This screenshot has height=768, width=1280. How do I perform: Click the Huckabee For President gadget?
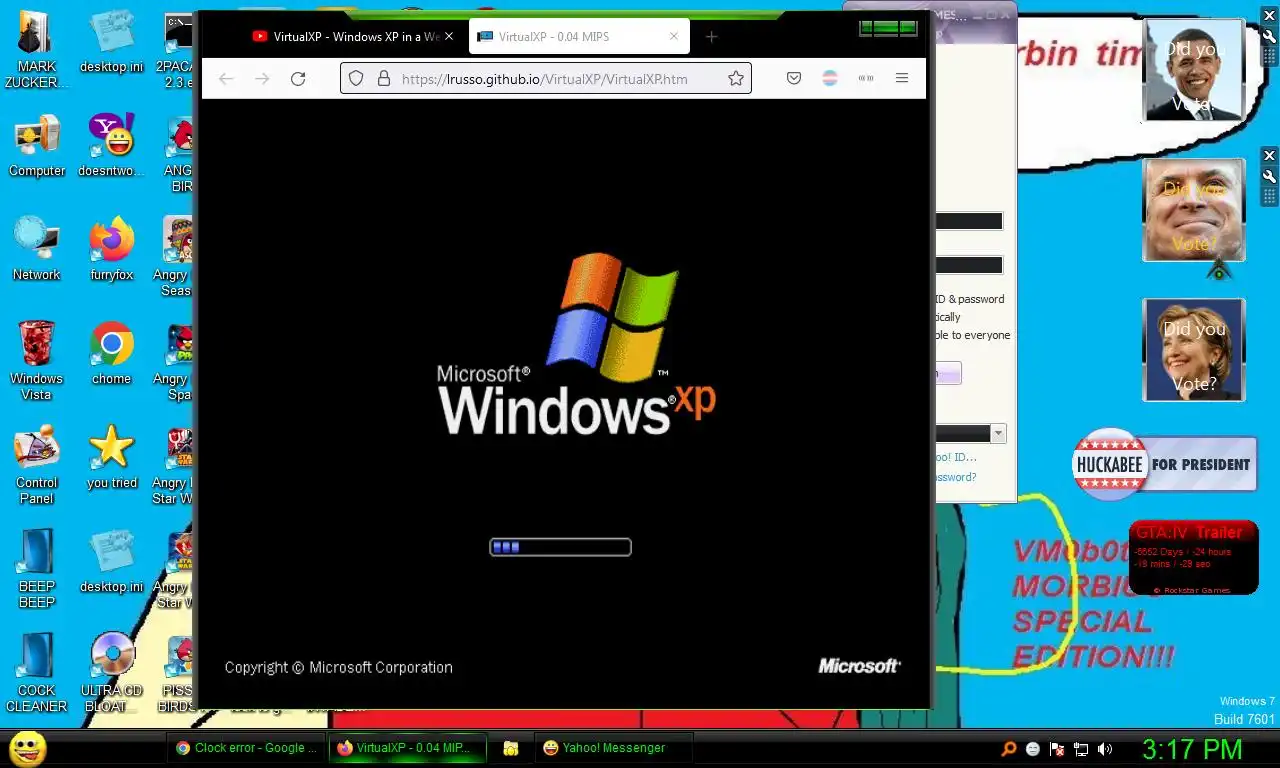tap(1165, 464)
